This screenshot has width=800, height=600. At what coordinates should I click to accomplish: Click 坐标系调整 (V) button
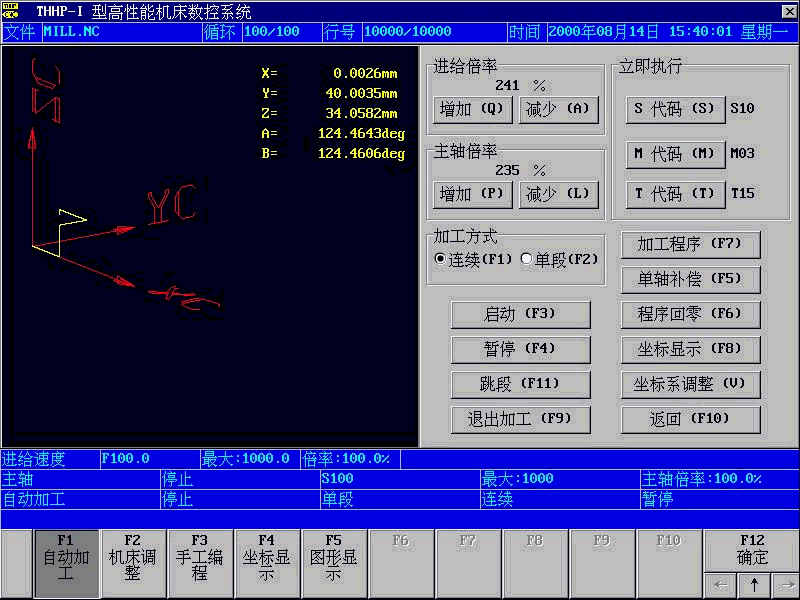coord(691,385)
